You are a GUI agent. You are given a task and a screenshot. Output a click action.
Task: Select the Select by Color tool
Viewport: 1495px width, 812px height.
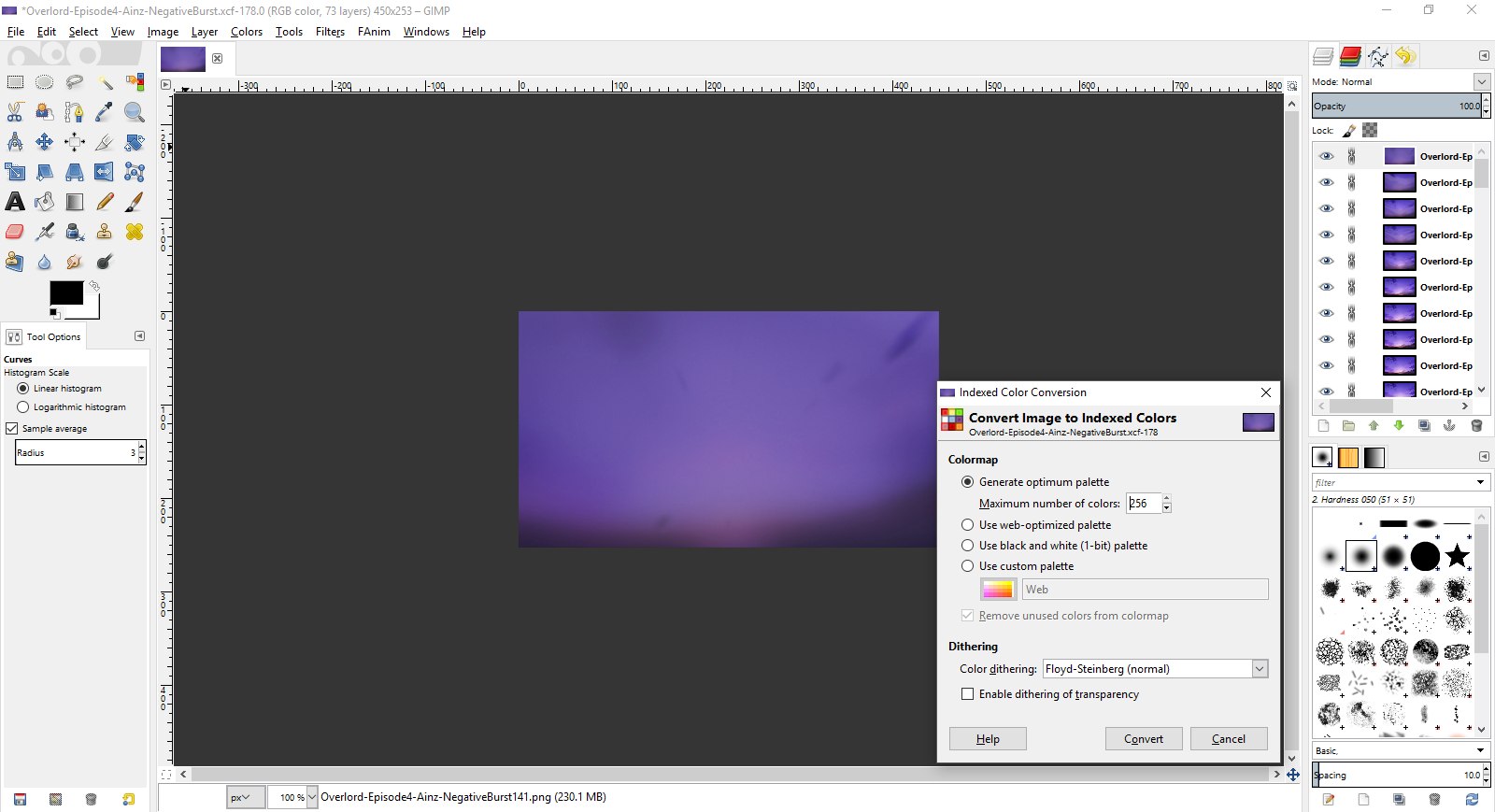coord(135,82)
